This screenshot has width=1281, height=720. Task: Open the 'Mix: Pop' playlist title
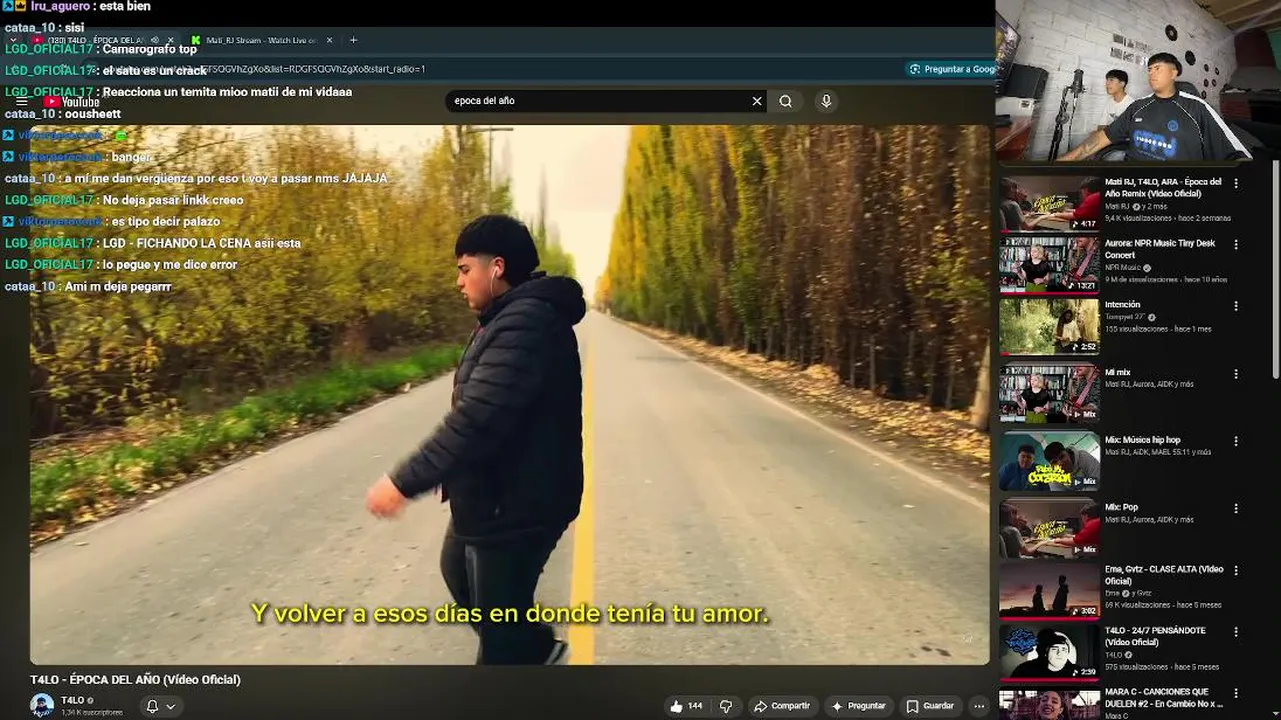[1121, 507]
